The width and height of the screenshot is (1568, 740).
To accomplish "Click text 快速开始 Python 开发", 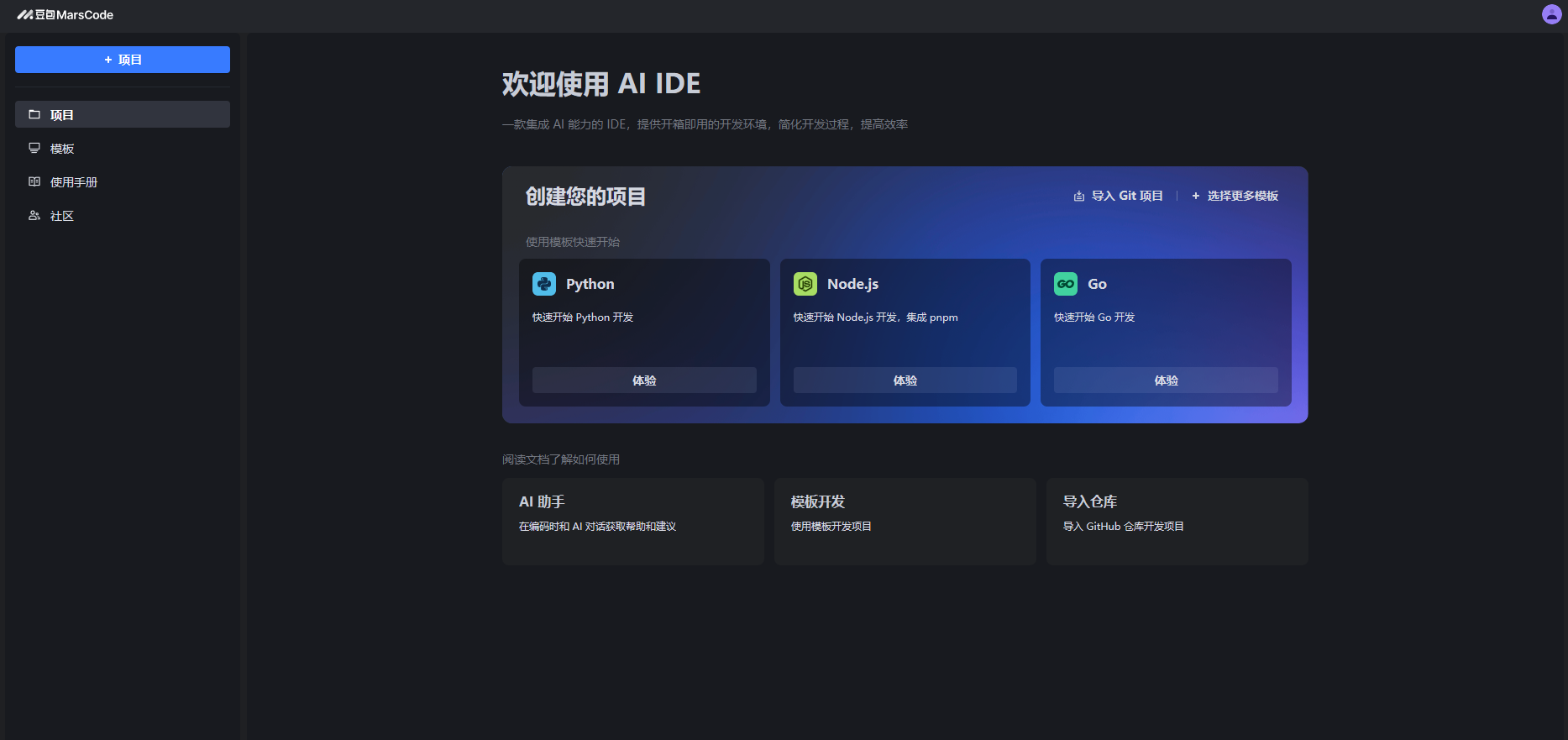I will (583, 318).
